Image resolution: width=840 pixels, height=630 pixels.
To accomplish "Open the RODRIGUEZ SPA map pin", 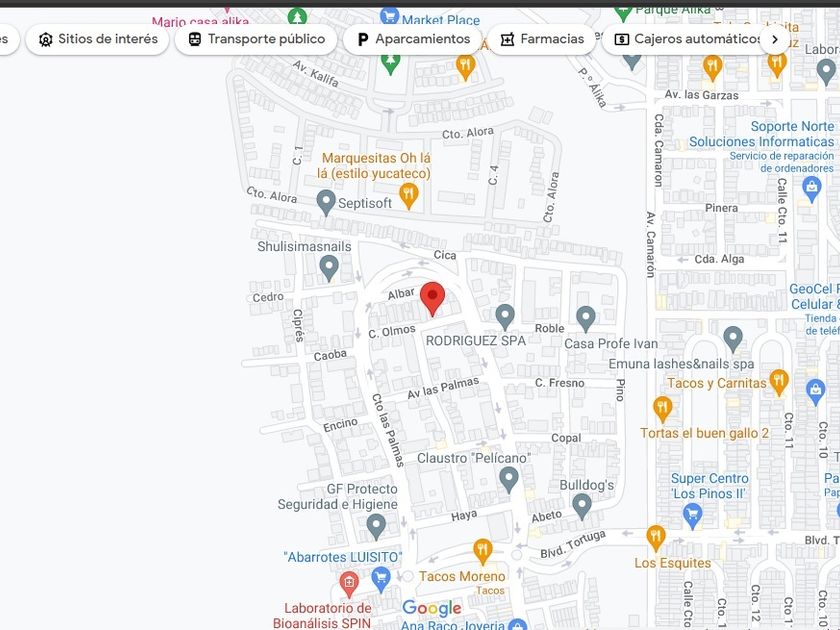I will 505,317.
